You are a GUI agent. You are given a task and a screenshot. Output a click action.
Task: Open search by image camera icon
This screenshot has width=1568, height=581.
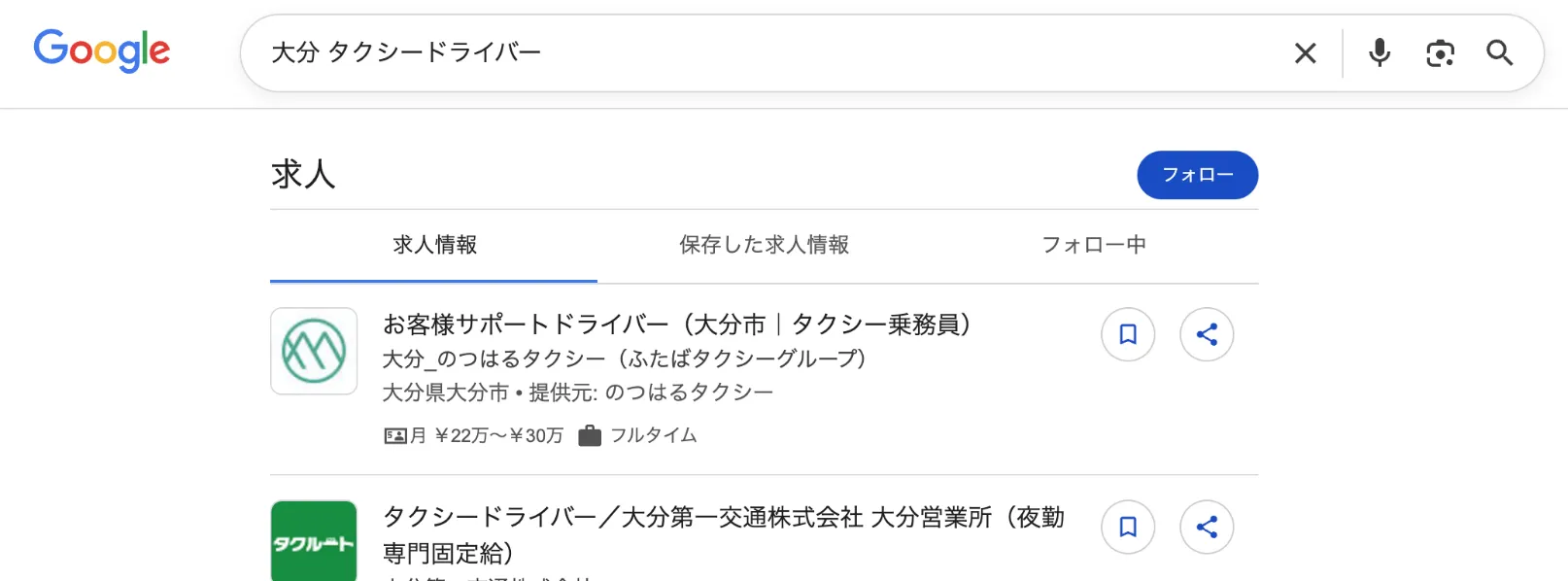coord(1440,53)
